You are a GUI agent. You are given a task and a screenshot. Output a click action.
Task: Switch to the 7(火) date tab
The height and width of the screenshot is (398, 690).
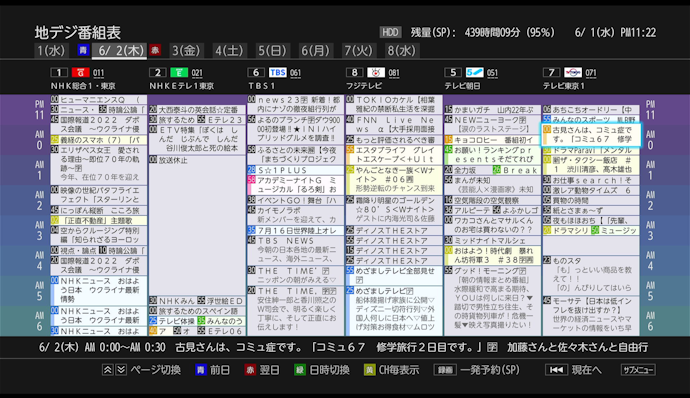359,51
